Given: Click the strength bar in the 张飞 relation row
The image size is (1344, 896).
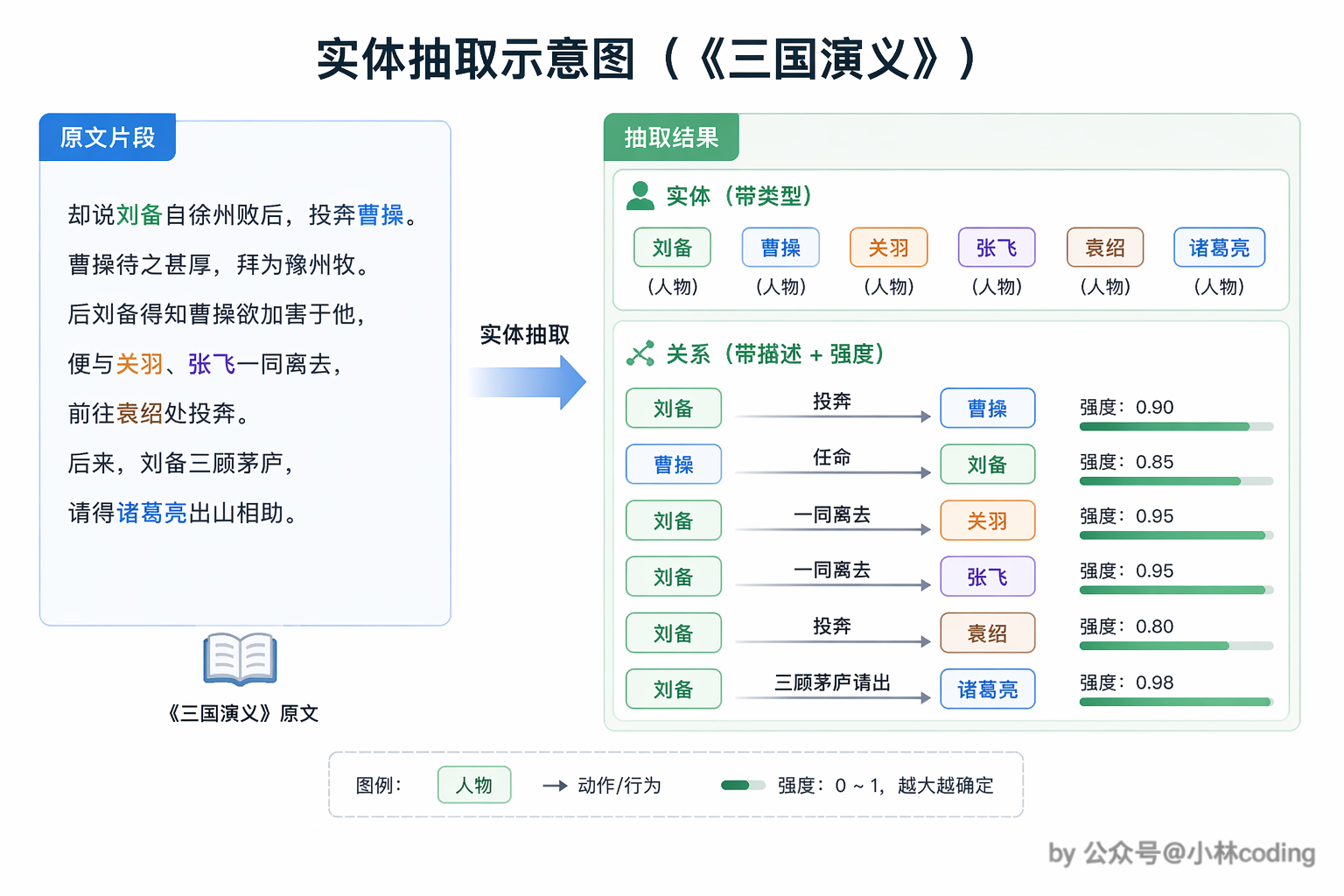Looking at the screenshot, I should click(x=1177, y=590).
